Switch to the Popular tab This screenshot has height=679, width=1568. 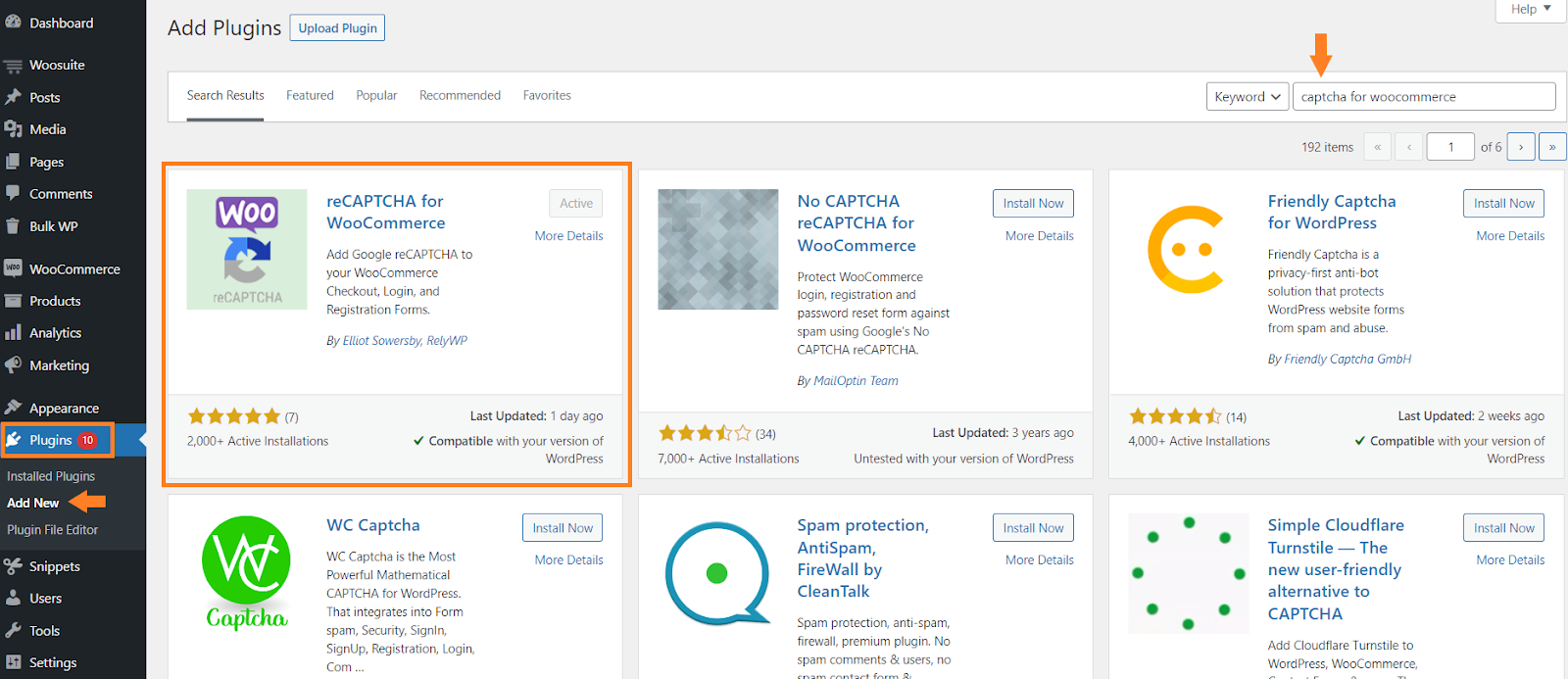coord(376,95)
